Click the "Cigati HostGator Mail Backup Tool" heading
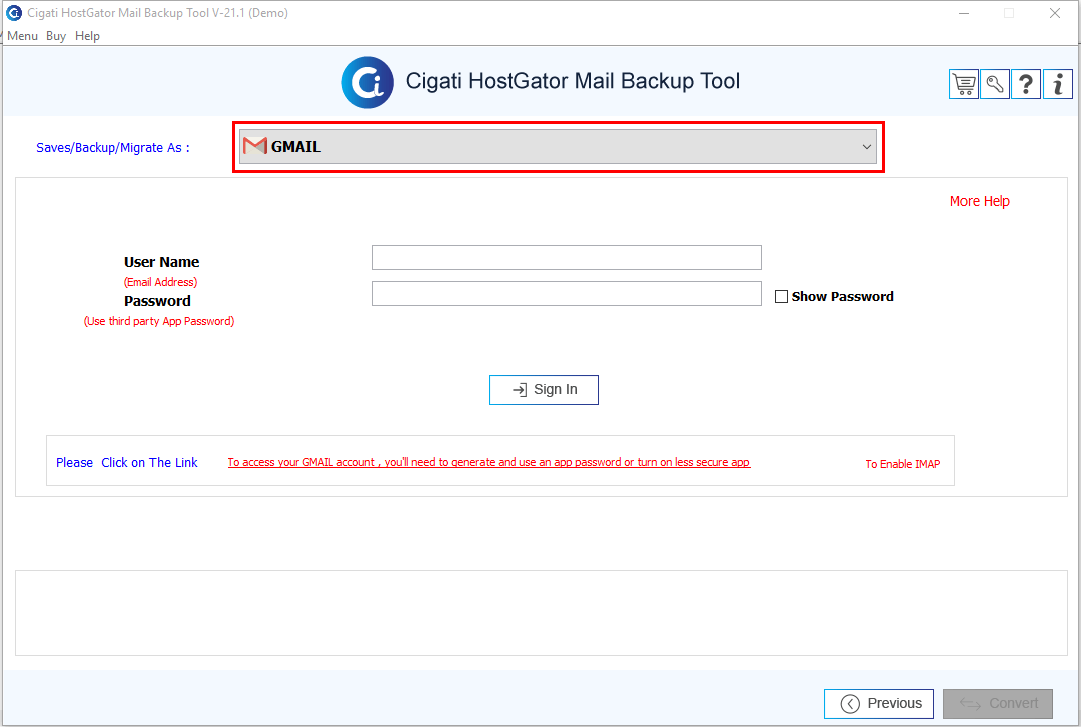This screenshot has width=1081, height=727. [573, 81]
